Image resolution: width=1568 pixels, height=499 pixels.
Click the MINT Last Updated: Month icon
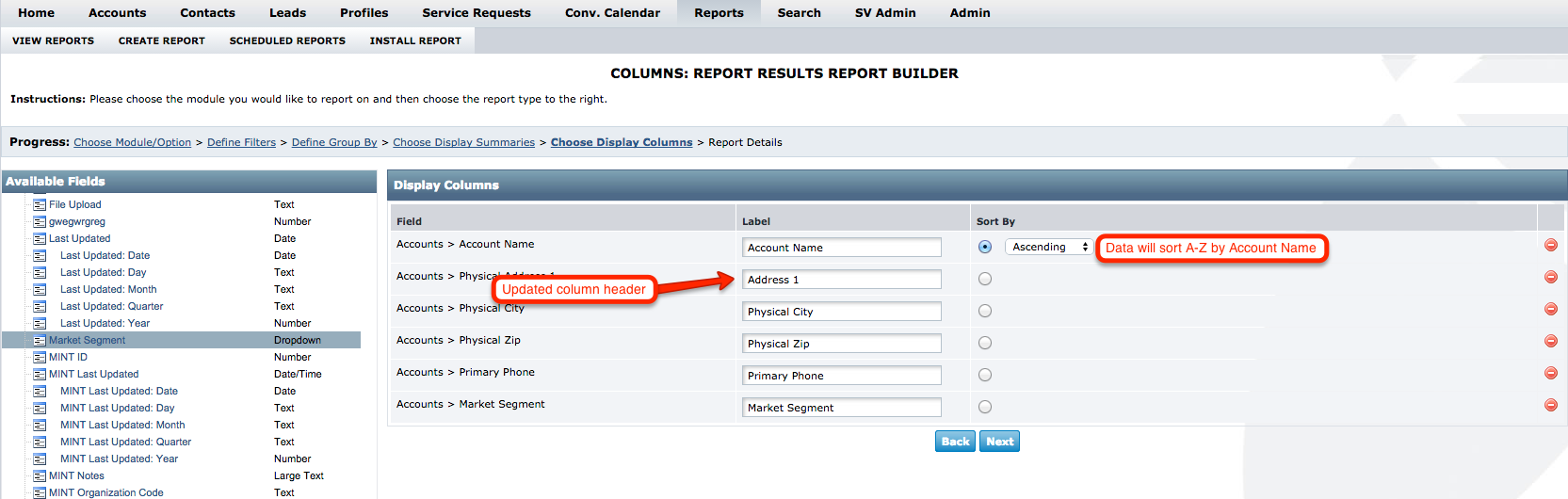[40, 425]
